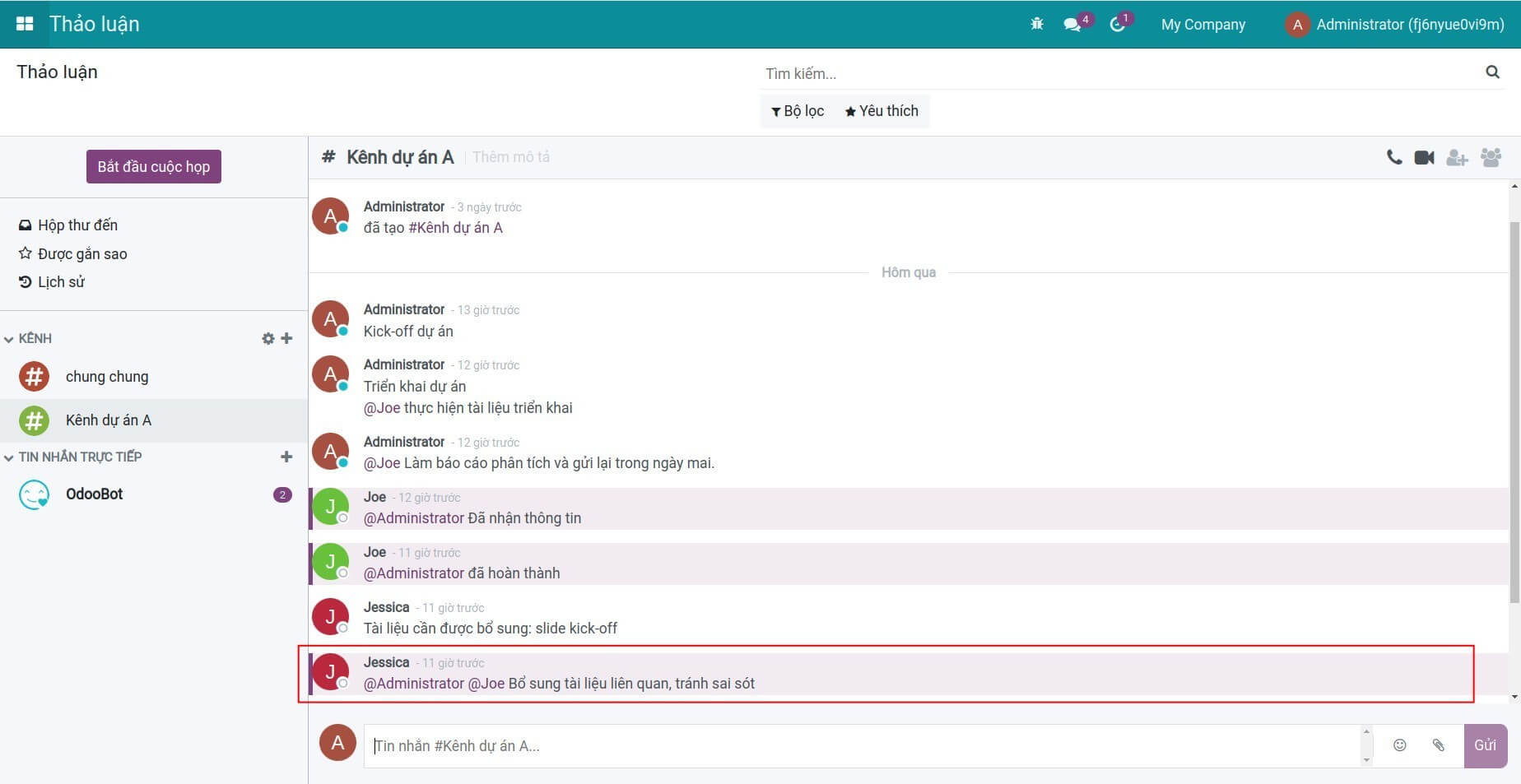The image size is (1521, 784).
Task: Open emoji picker in message composer
Action: [1399, 745]
